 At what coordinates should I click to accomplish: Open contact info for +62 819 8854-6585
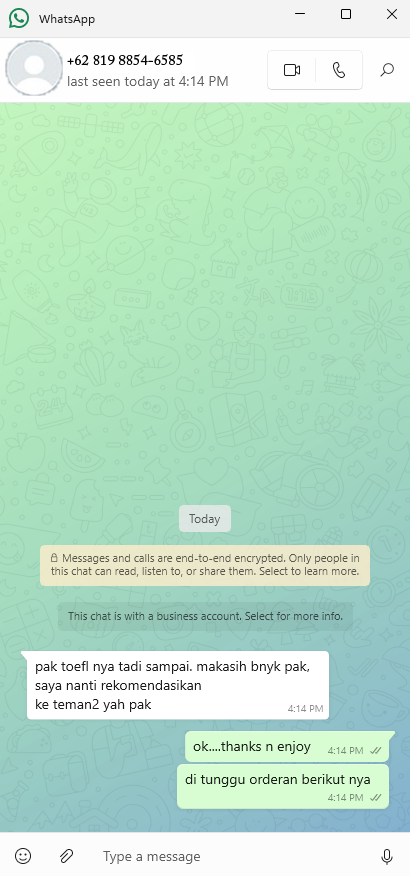point(125,60)
